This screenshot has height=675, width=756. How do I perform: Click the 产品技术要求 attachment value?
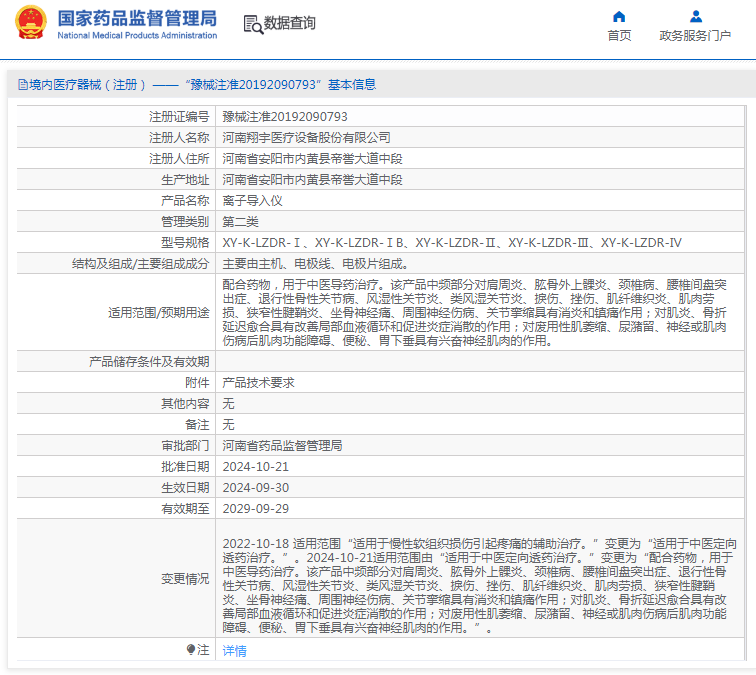click(x=258, y=383)
